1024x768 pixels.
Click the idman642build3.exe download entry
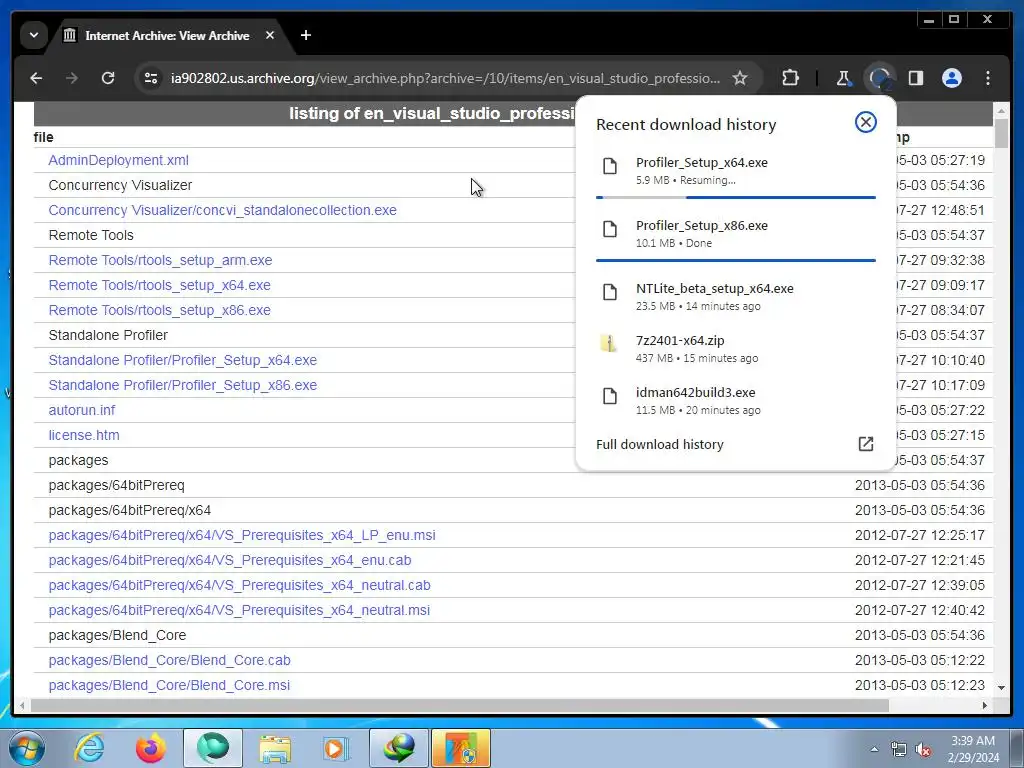tap(735, 401)
